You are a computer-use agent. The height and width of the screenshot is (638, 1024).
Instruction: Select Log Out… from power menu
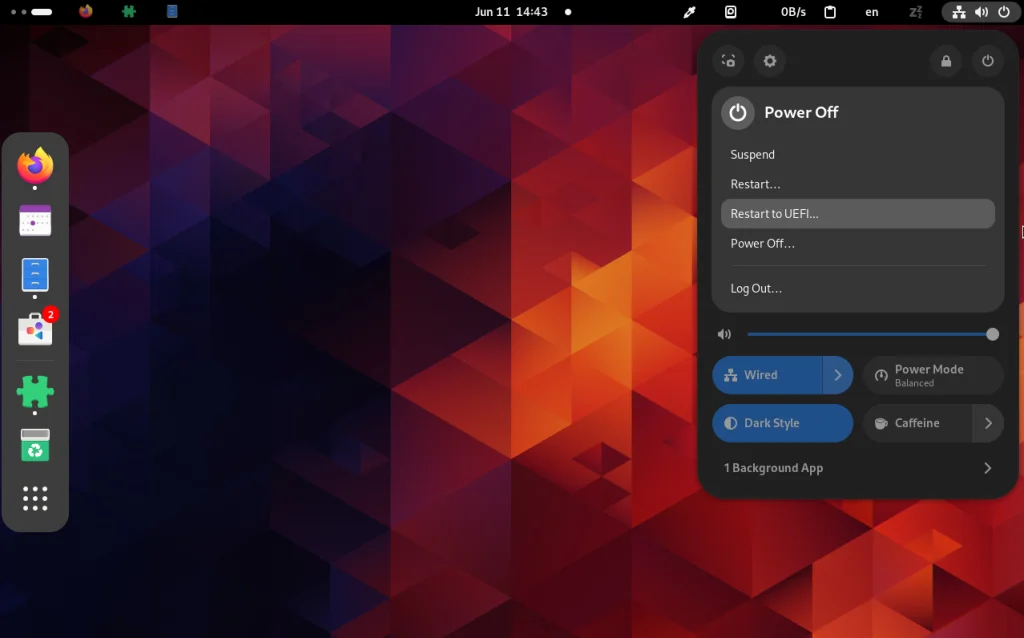coord(857,289)
